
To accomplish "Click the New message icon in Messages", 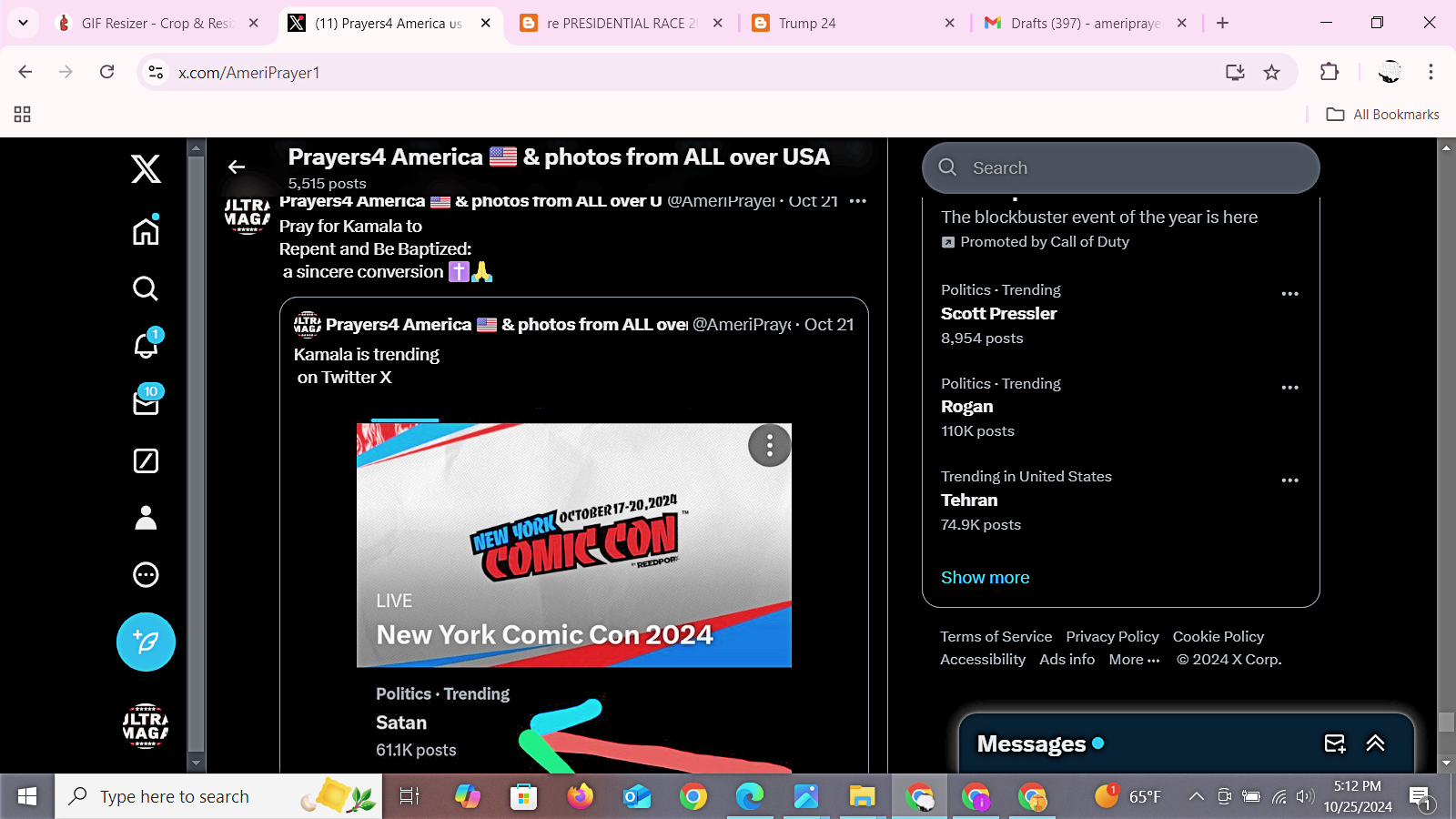I will [1335, 743].
